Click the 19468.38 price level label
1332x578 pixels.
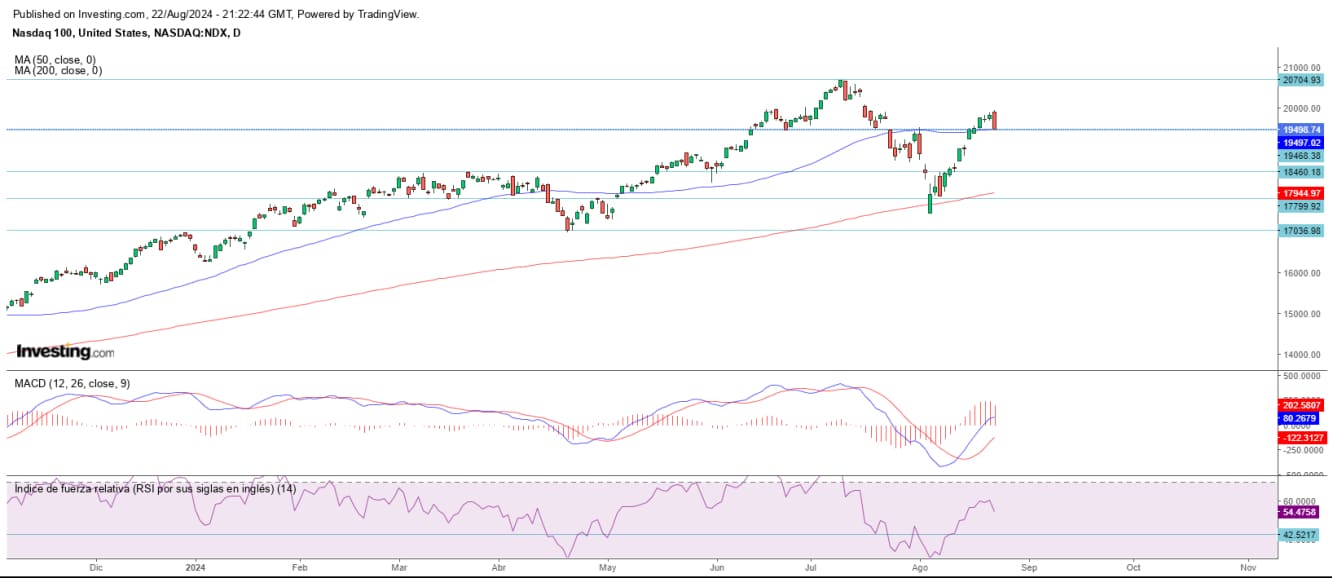(1301, 156)
